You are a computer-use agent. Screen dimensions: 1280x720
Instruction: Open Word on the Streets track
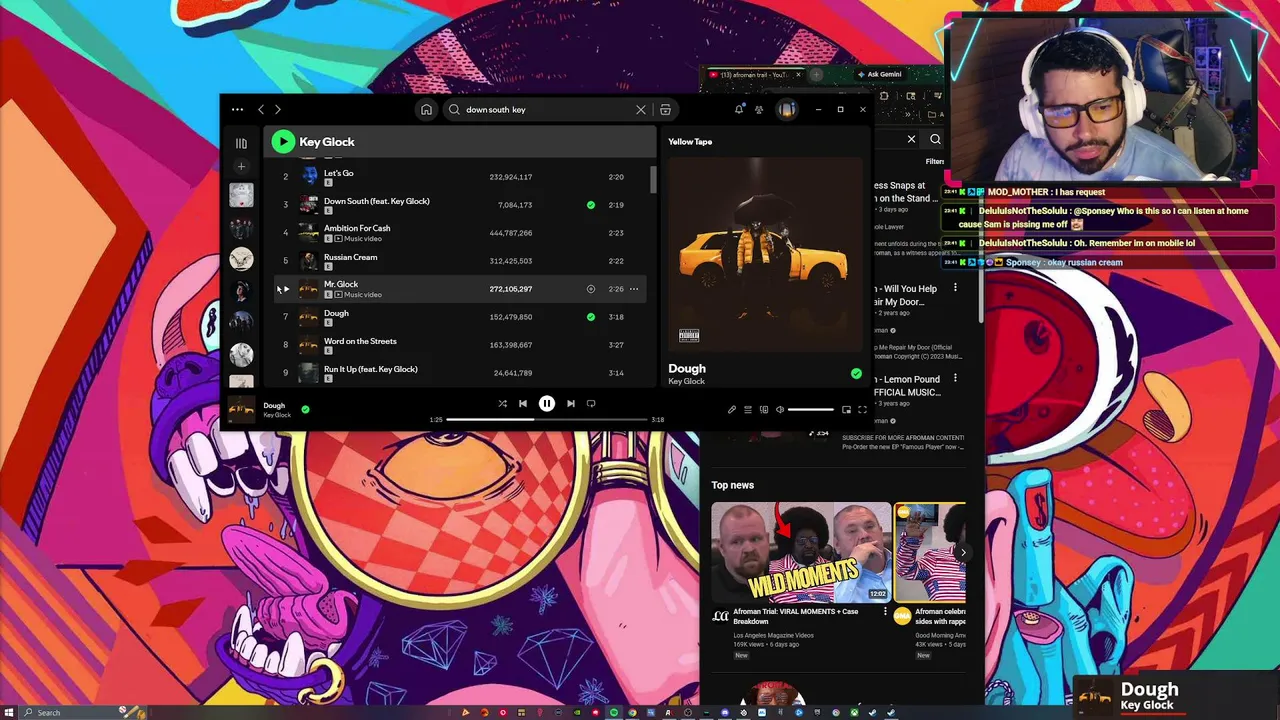(x=360, y=341)
